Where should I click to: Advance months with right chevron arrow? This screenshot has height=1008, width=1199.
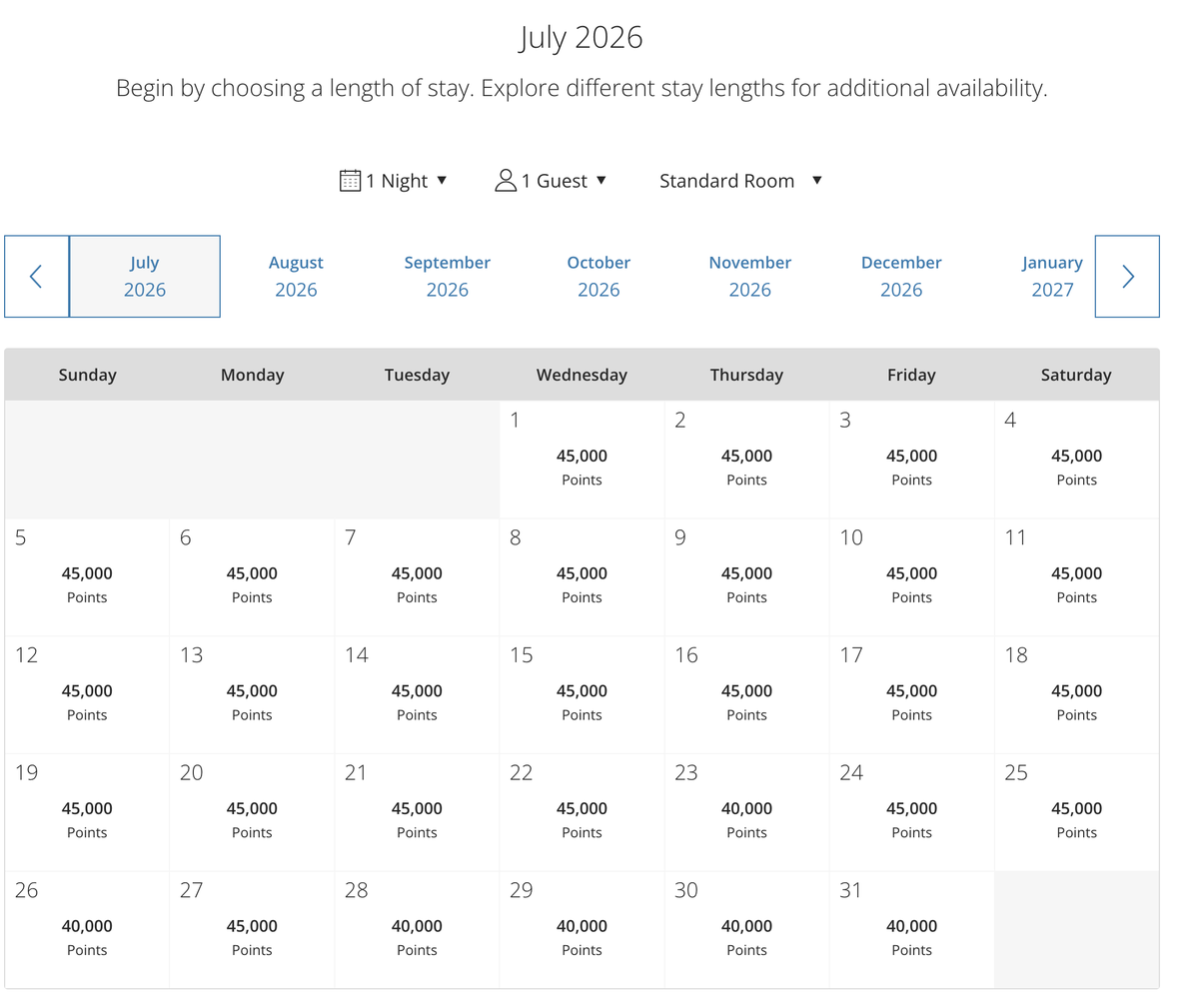click(x=1127, y=277)
